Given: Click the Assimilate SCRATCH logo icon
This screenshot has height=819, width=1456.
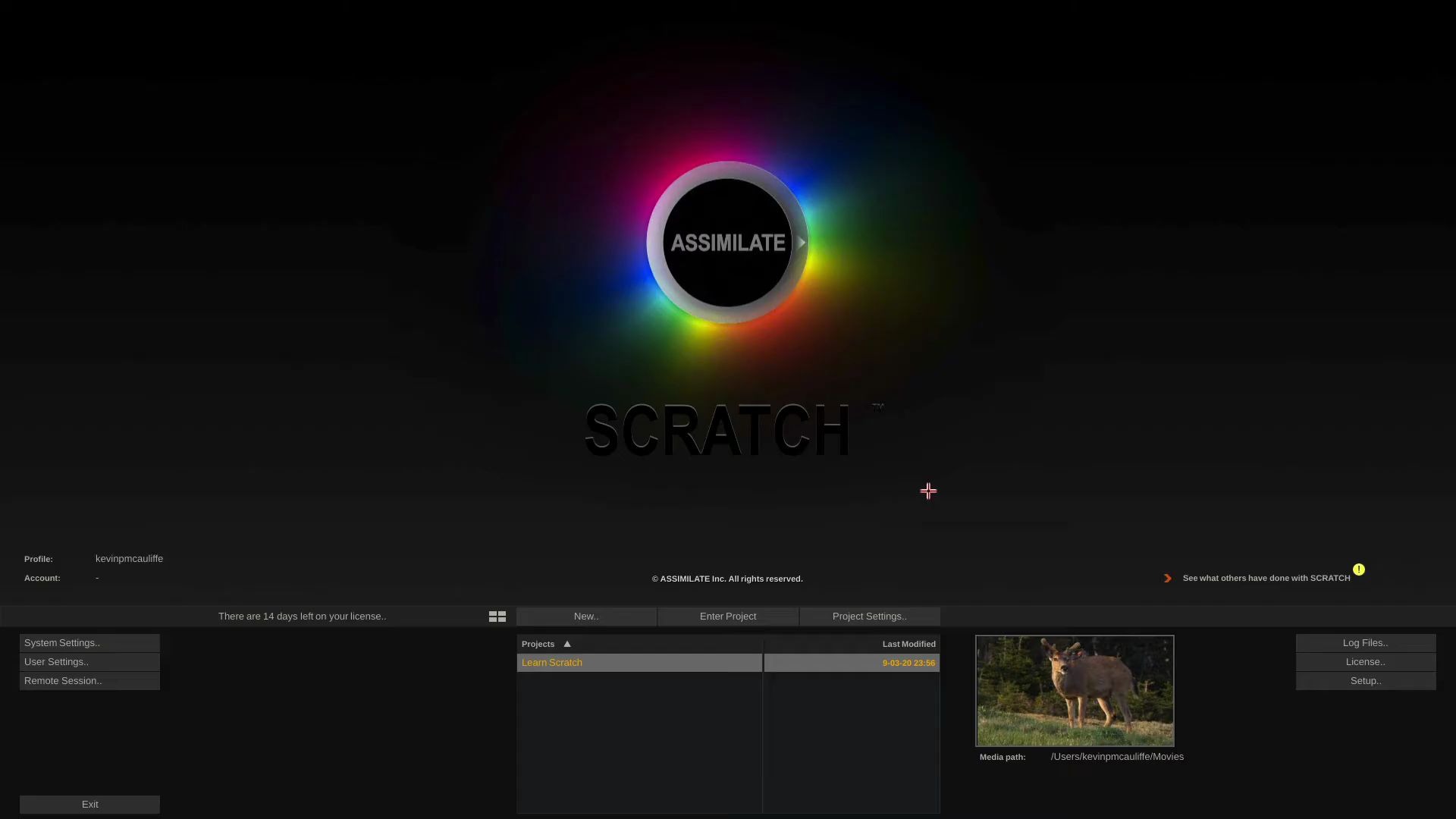Looking at the screenshot, I should [727, 242].
